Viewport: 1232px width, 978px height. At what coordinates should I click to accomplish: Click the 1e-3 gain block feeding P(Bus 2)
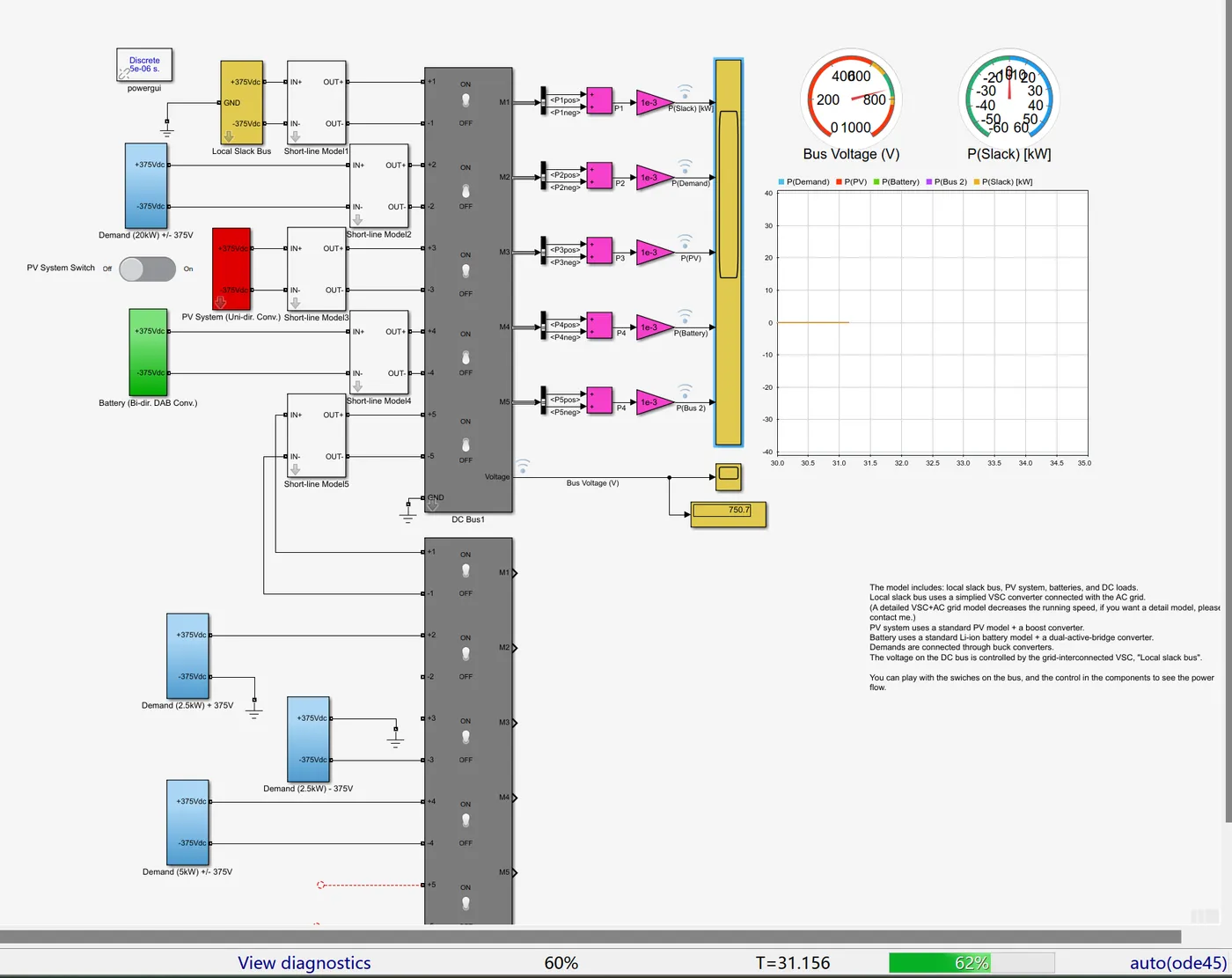pyautogui.click(x=652, y=401)
